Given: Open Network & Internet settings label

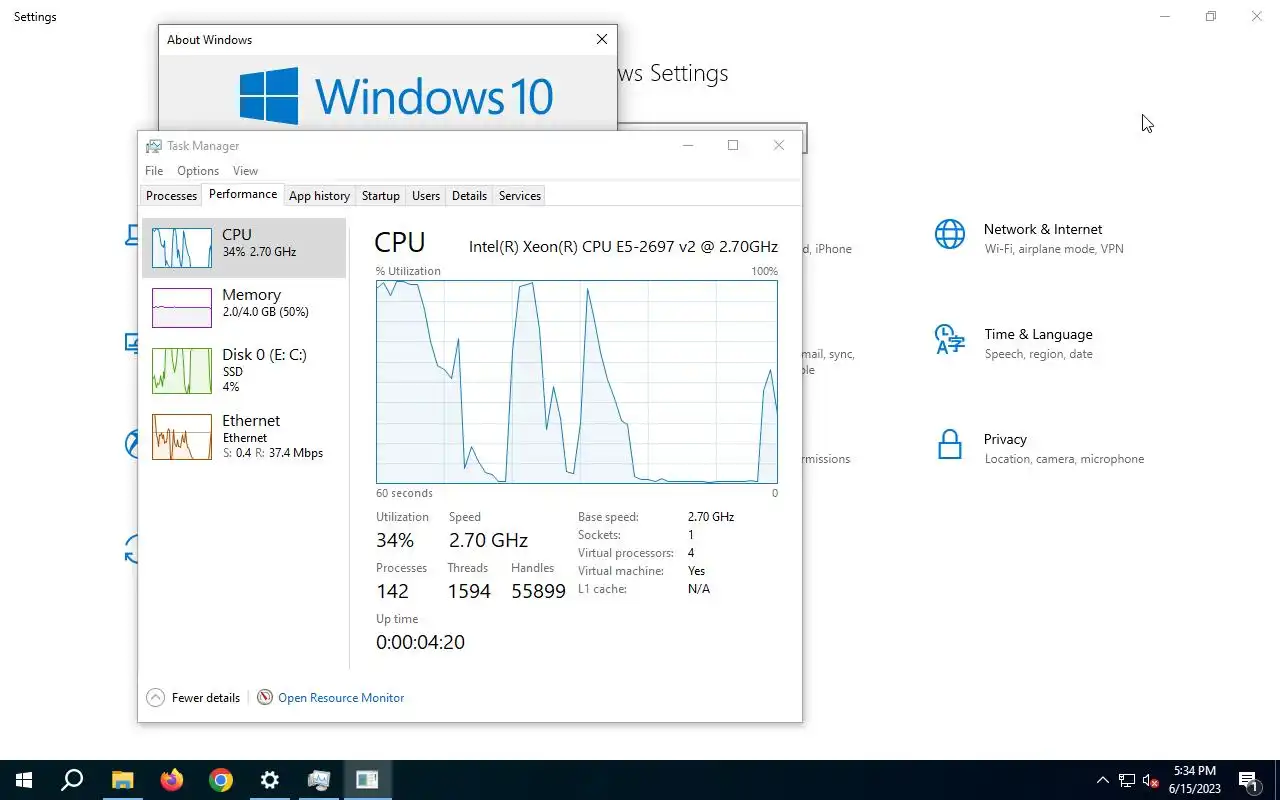Looking at the screenshot, I should point(1043,229).
